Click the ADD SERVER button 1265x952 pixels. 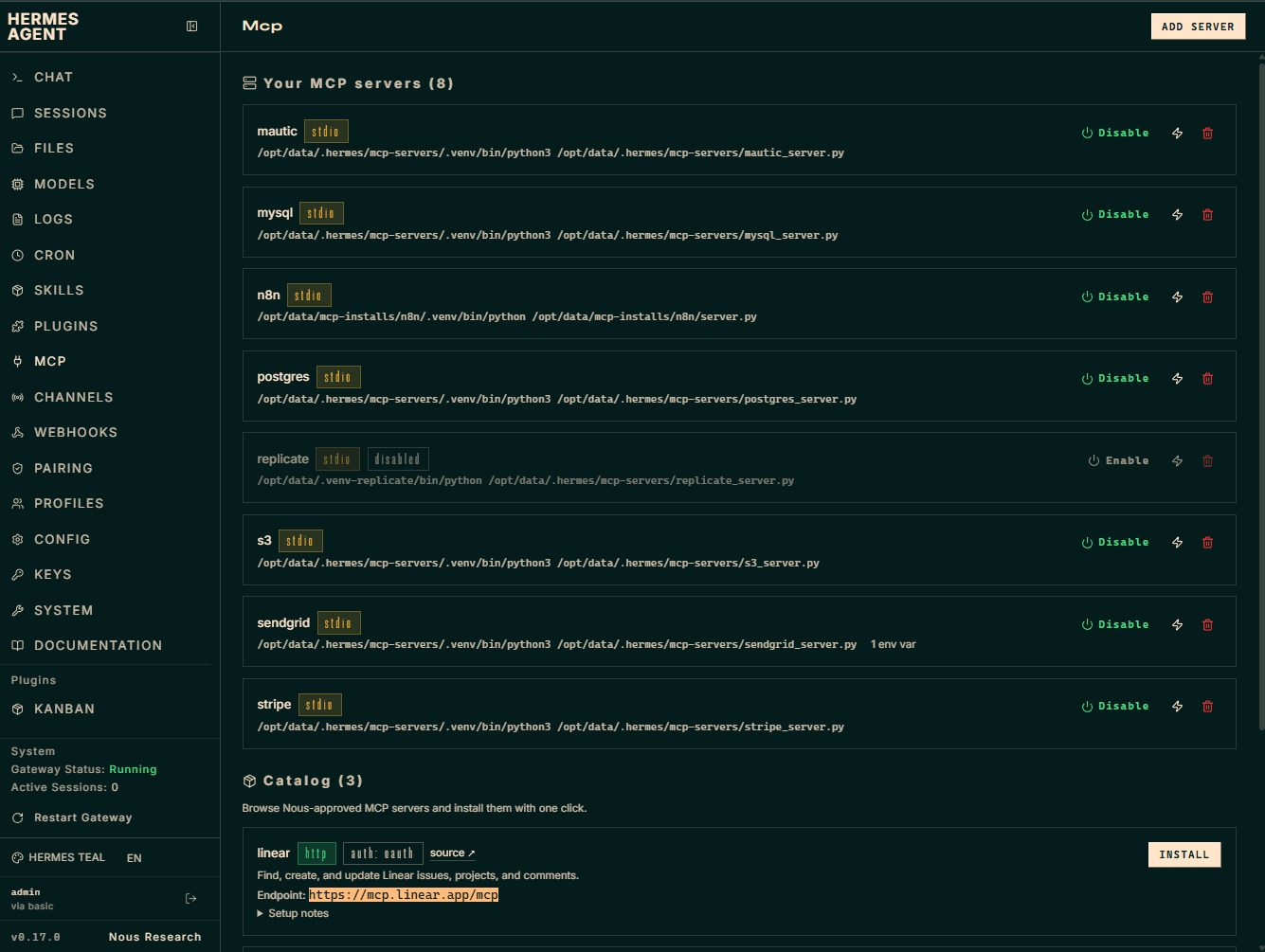tap(1198, 27)
